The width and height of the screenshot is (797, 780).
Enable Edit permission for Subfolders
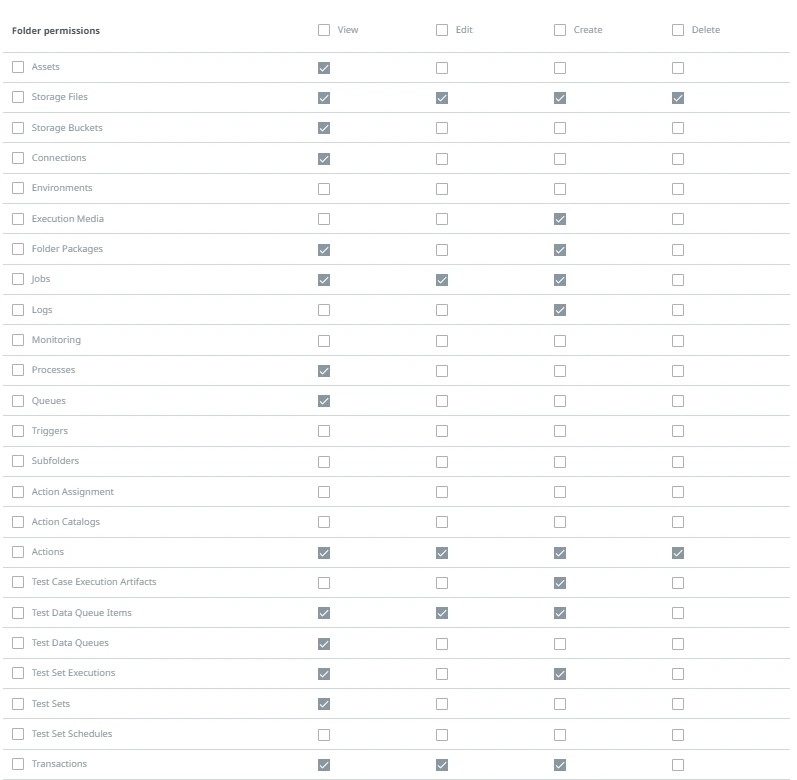click(442, 462)
